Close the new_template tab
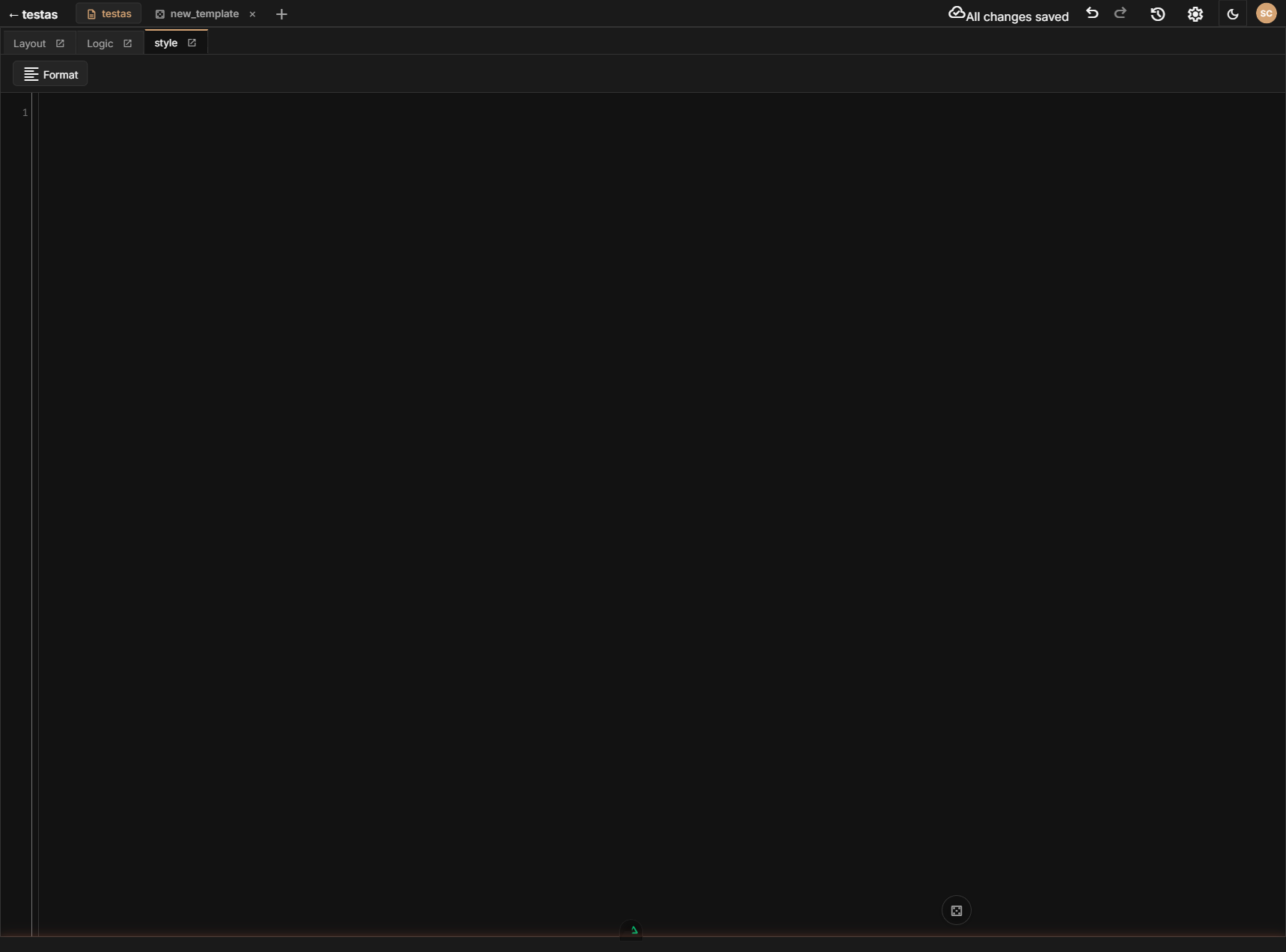The image size is (1286, 952). coord(252,13)
